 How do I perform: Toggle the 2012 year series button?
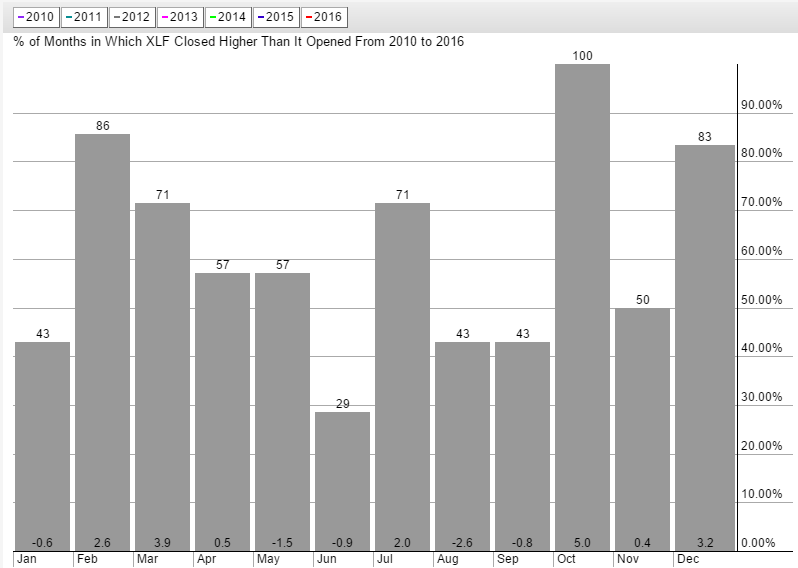(x=132, y=17)
